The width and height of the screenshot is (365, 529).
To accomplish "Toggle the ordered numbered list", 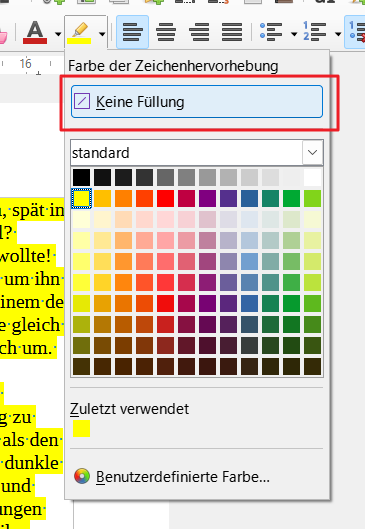I will point(314,32).
